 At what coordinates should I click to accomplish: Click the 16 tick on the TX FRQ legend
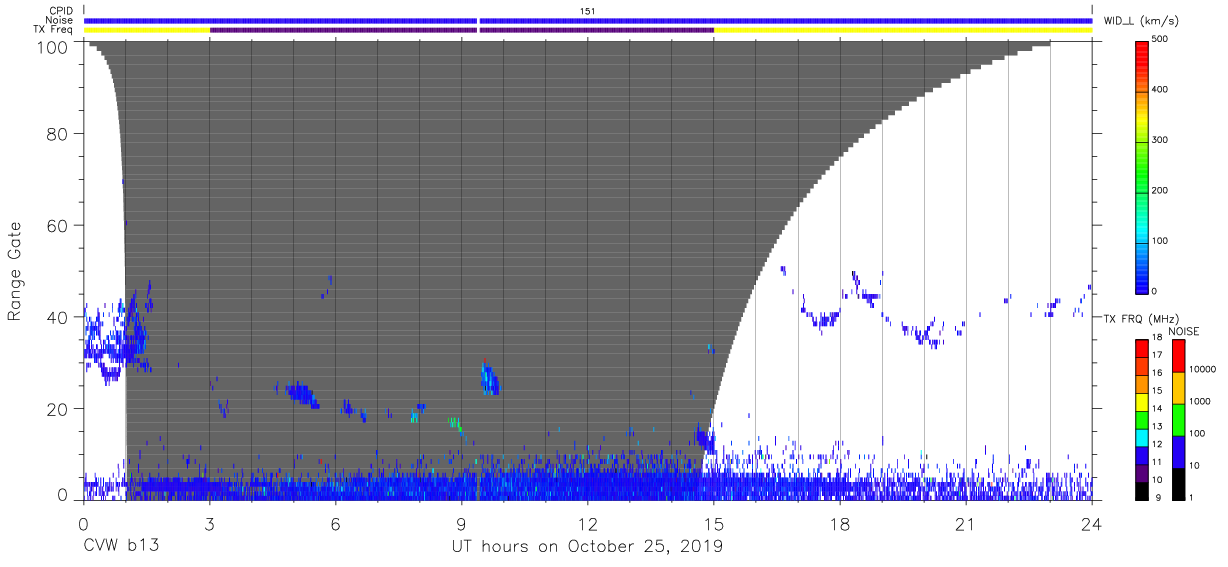pos(1158,373)
